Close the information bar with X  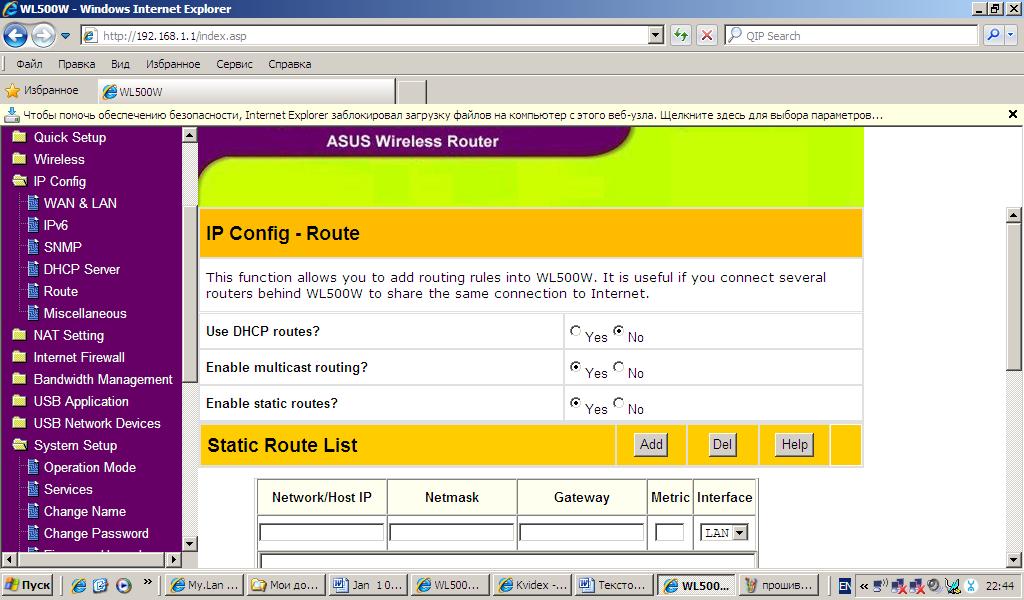click(1012, 114)
